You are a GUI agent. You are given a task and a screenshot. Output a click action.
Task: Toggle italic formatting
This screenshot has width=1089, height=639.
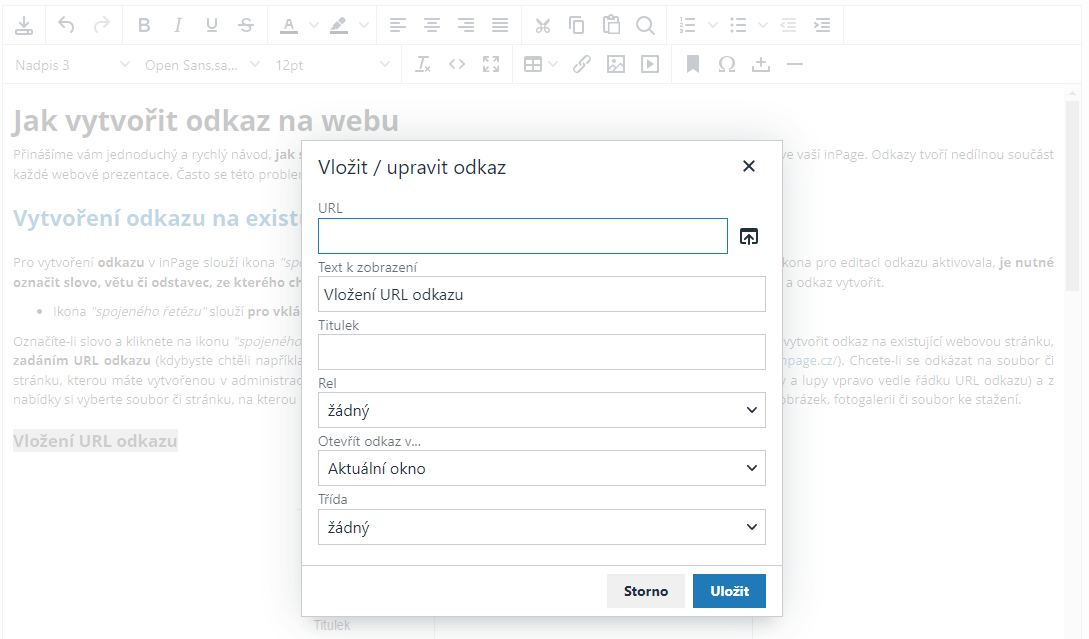click(x=178, y=25)
